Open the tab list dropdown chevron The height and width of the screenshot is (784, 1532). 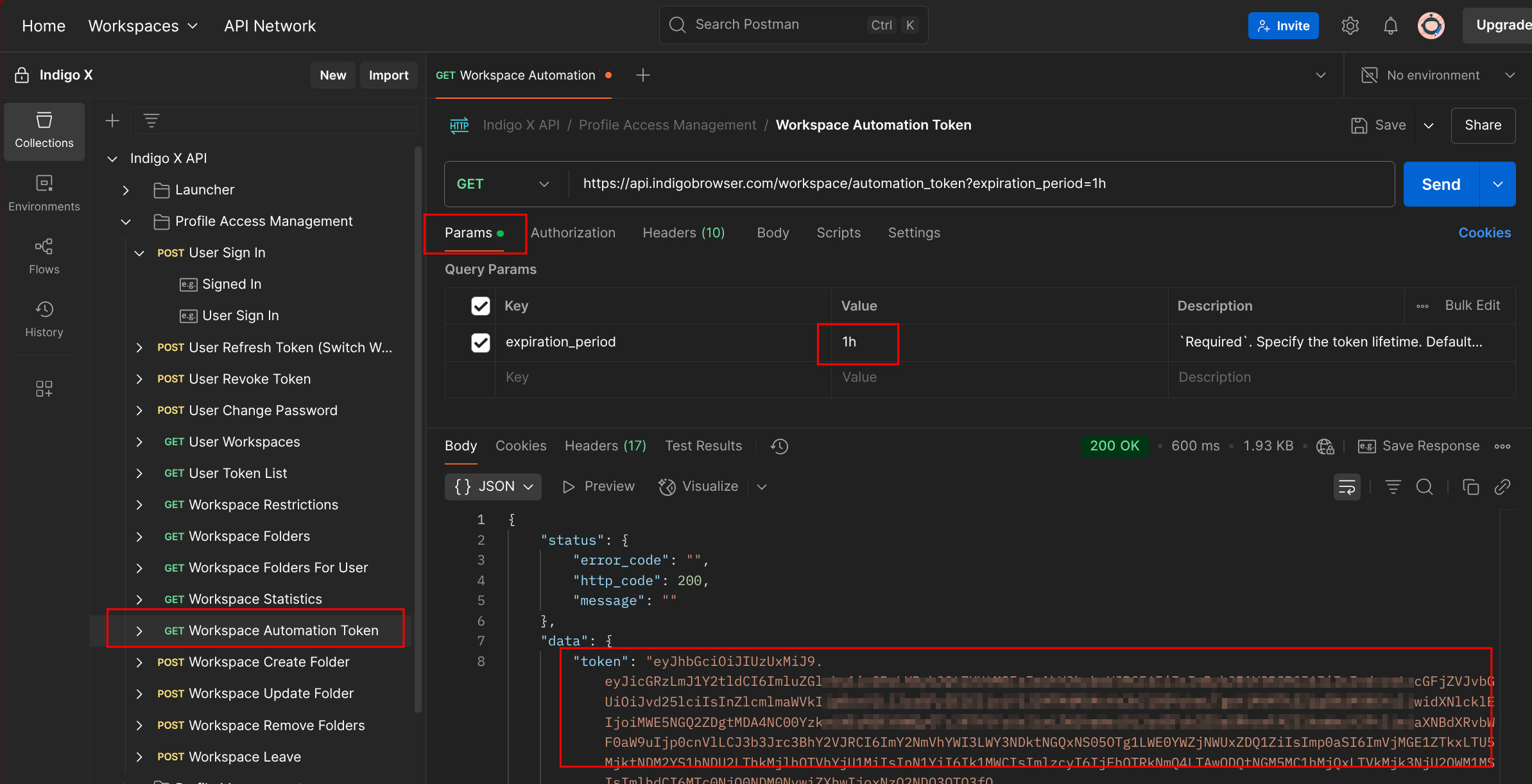[x=1320, y=75]
